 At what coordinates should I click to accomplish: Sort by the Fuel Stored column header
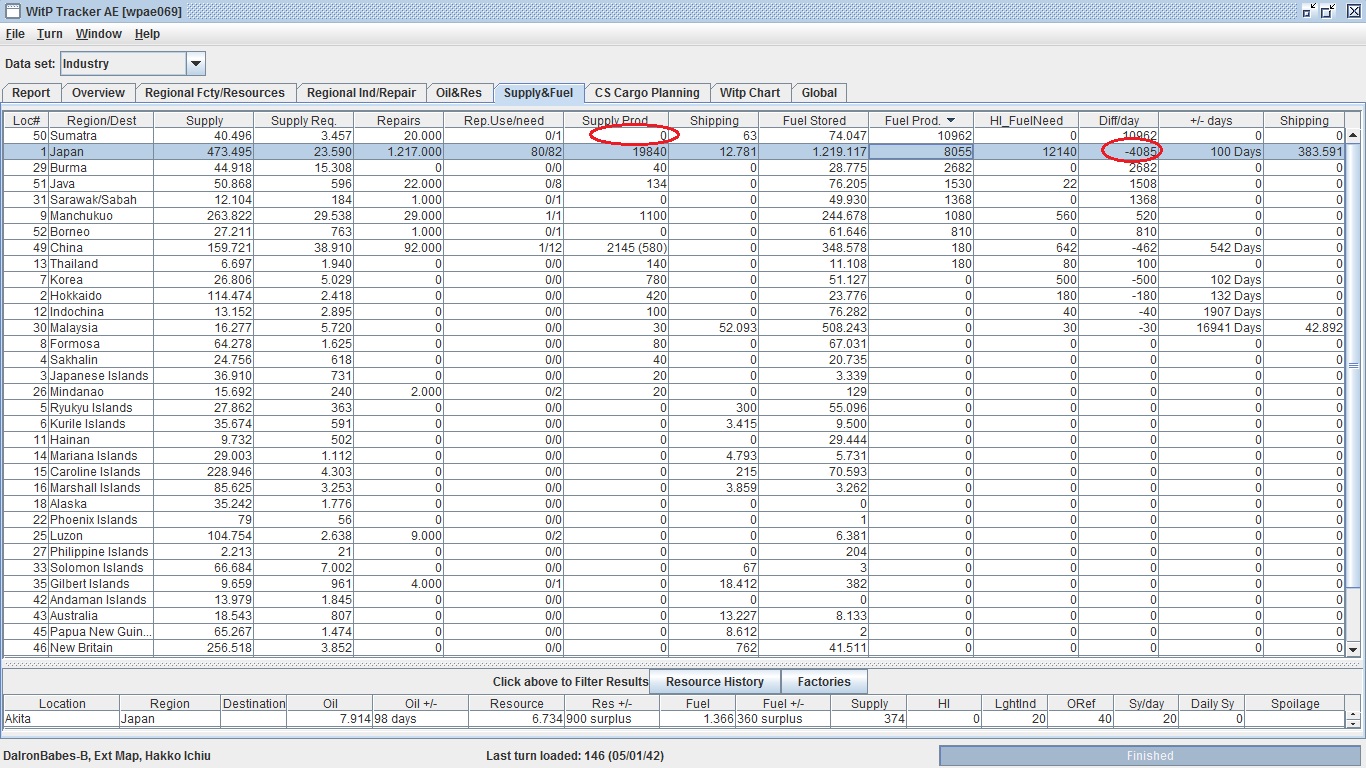click(x=814, y=120)
